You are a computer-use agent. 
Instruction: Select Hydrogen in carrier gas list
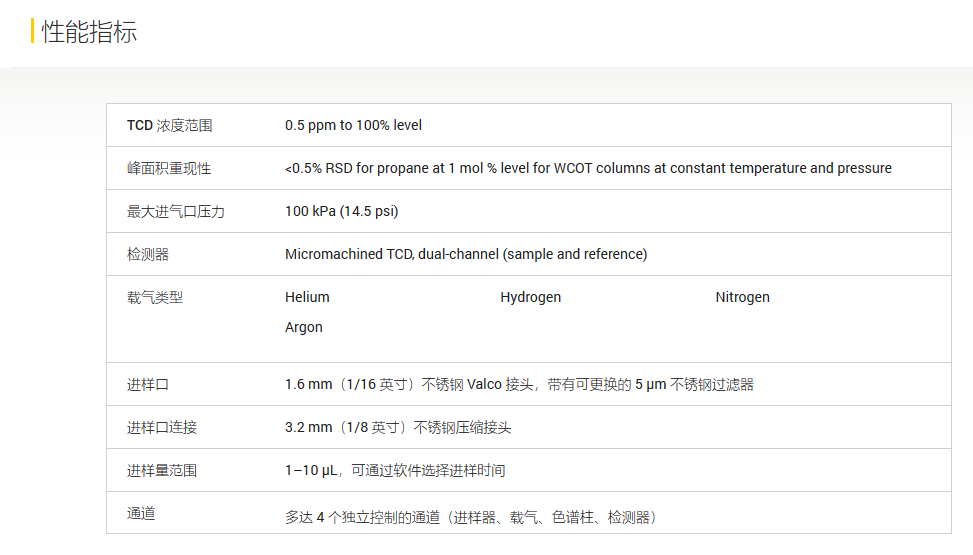click(530, 297)
